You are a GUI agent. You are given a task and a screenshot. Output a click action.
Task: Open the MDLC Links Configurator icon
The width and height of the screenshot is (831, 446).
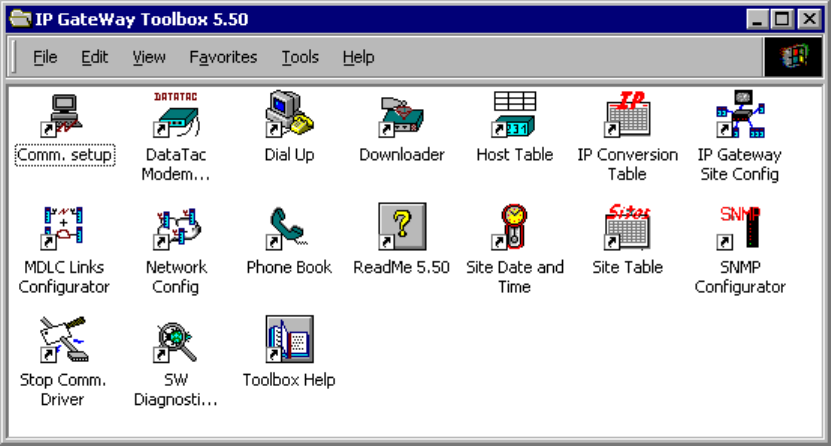pos(64,227)
